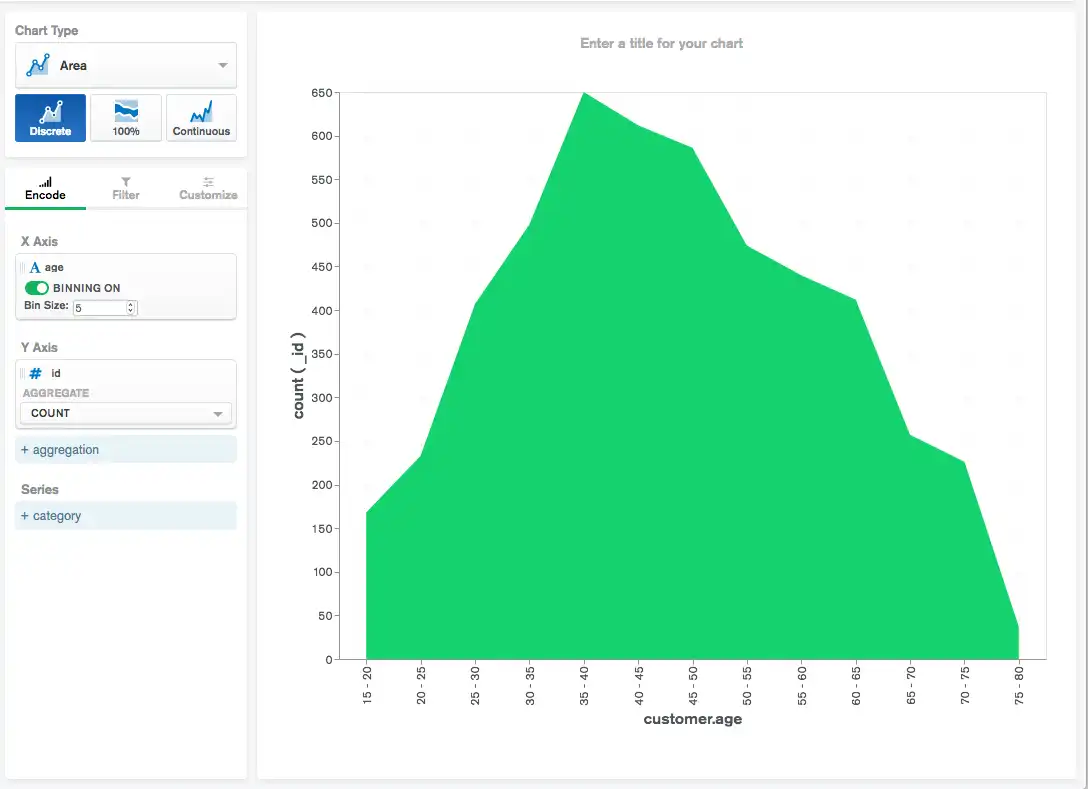Deselect the active Discrete mode button
The width and height of the screenshot is (1088, 789).
pos(49,116)
